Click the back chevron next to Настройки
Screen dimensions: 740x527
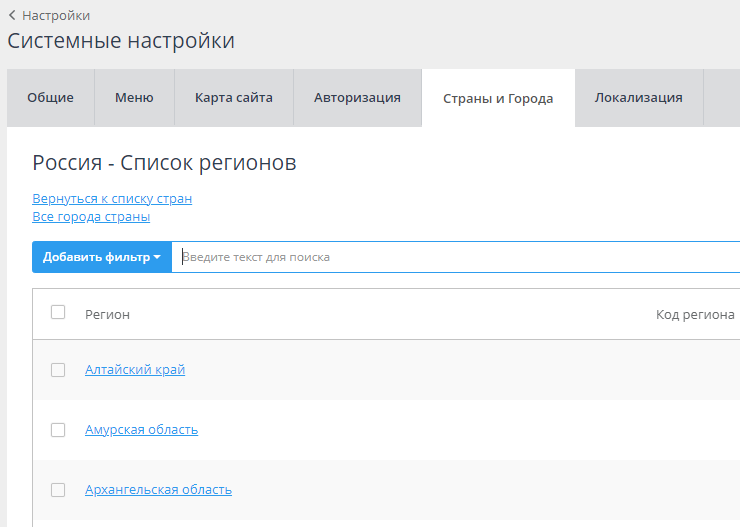pos(12,16)
